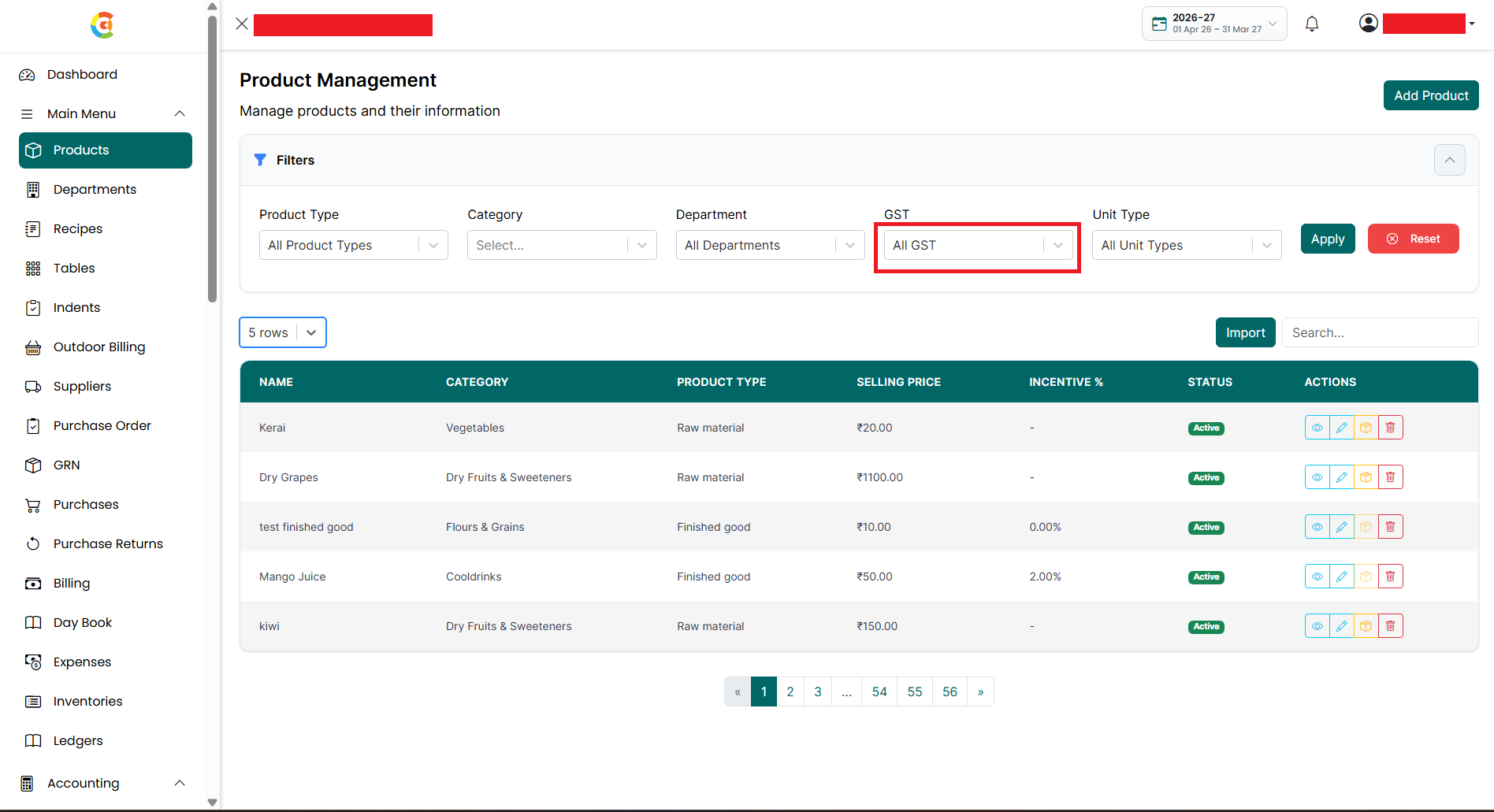
Task: Edit the kiwi product
Action: click(x=1341, y=626)
